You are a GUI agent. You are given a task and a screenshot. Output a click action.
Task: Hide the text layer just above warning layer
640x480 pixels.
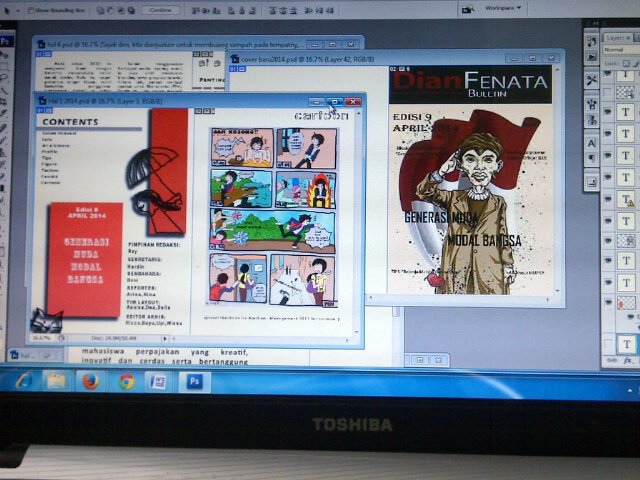tap(608, 177)
